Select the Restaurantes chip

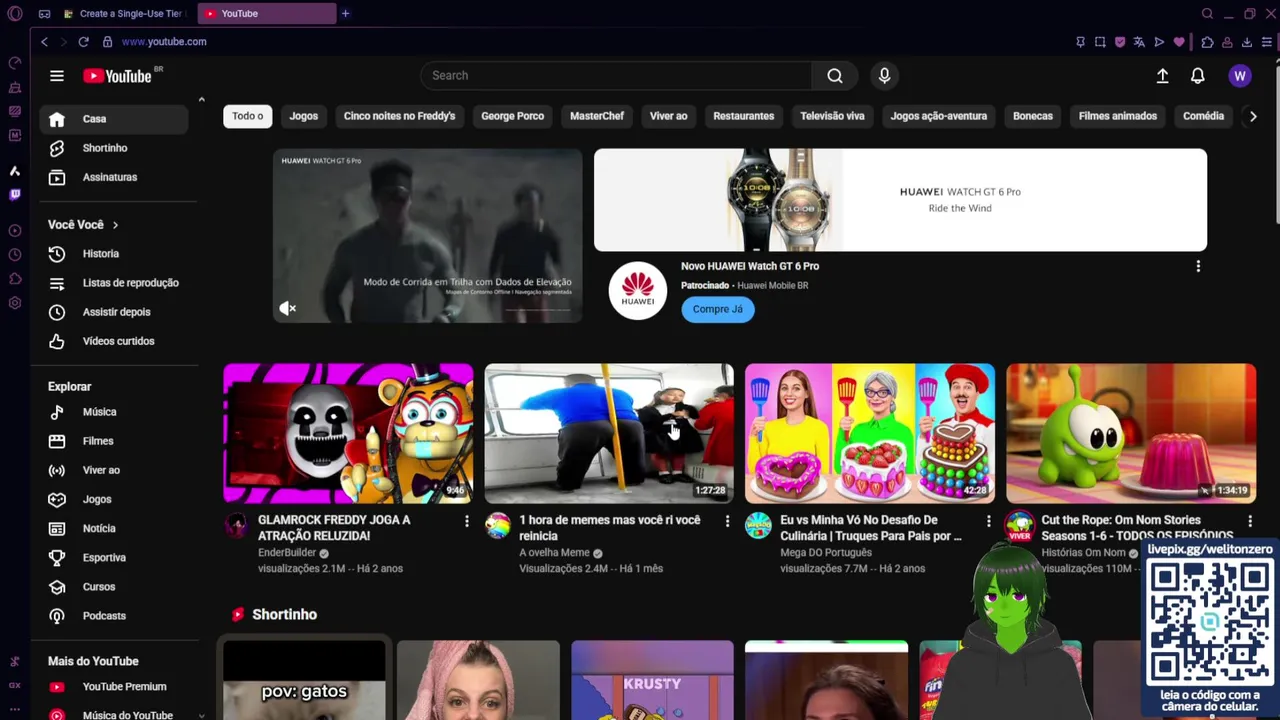pos(743,116)
